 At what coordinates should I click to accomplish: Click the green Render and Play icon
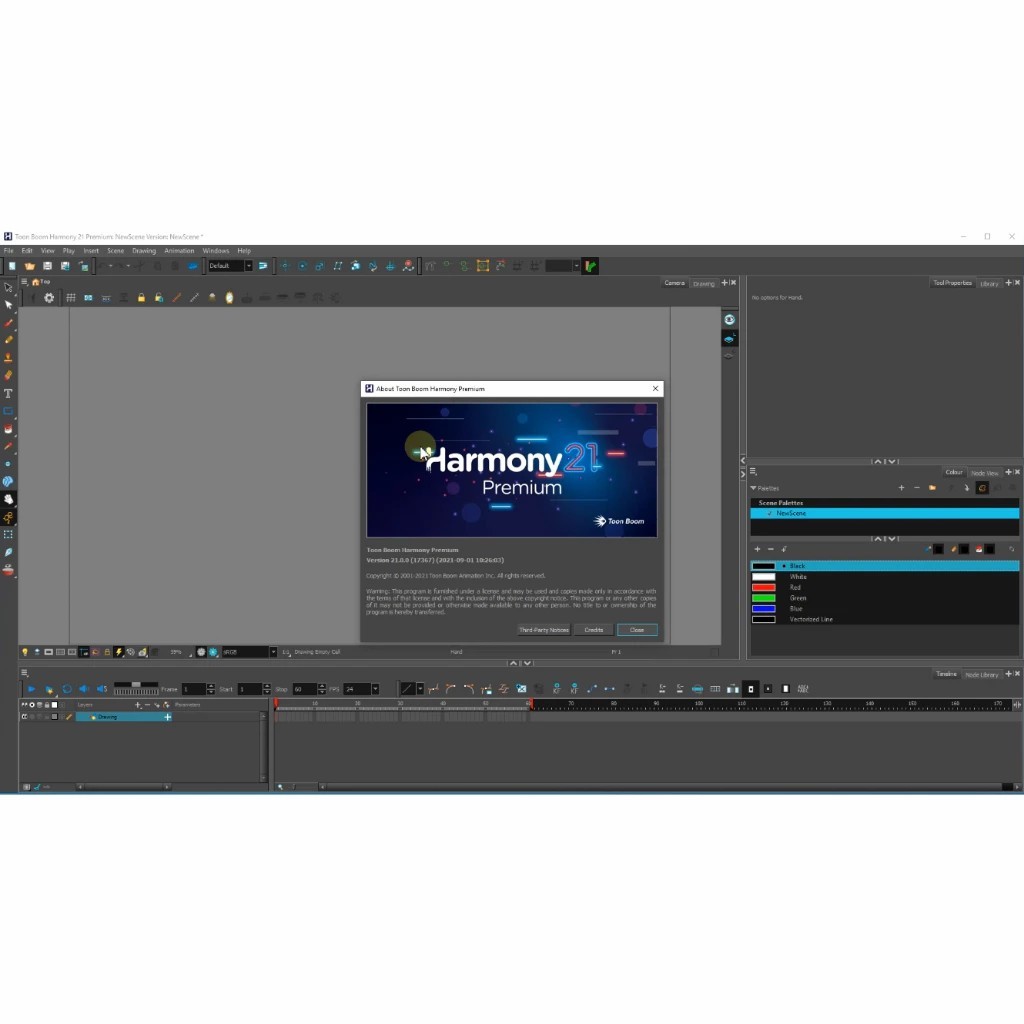point(590,266)
